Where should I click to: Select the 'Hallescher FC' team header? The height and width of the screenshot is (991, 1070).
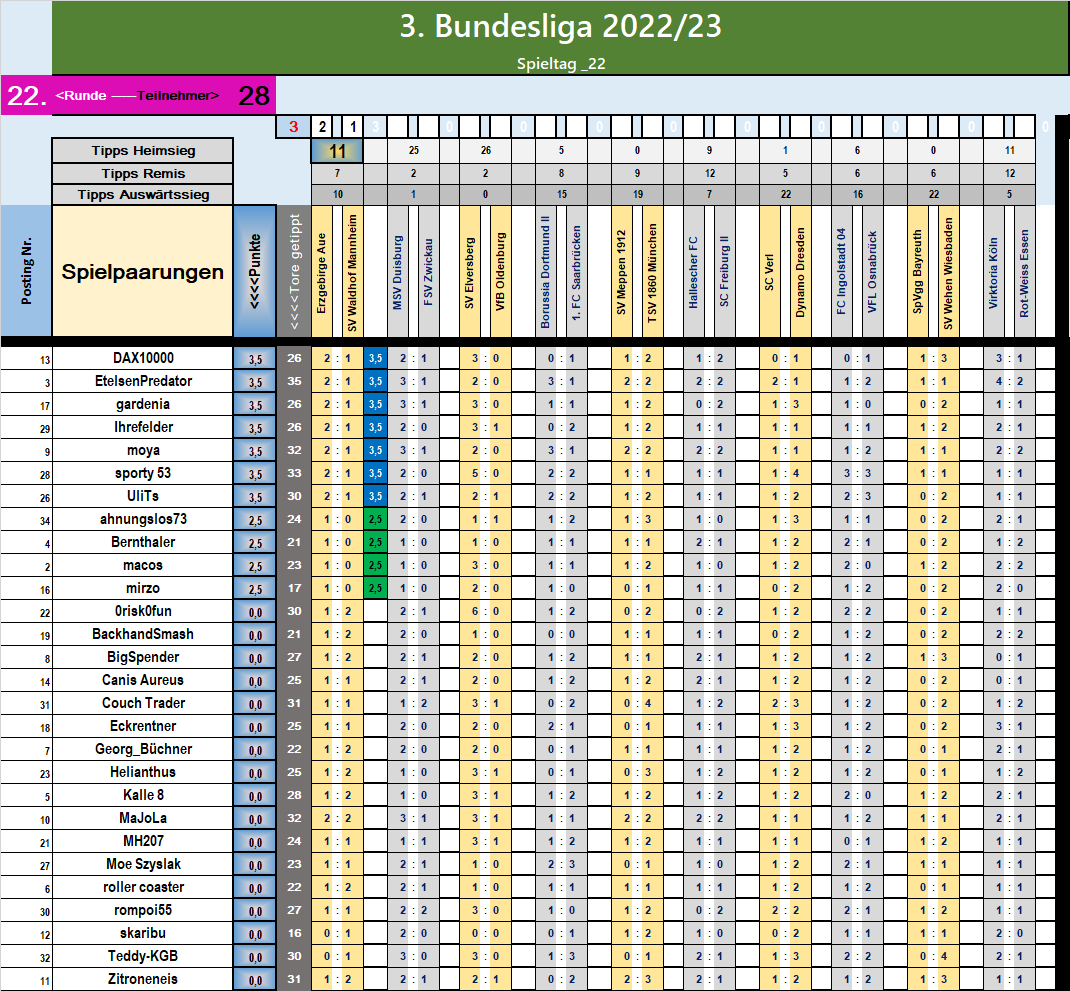coord(693,272)
